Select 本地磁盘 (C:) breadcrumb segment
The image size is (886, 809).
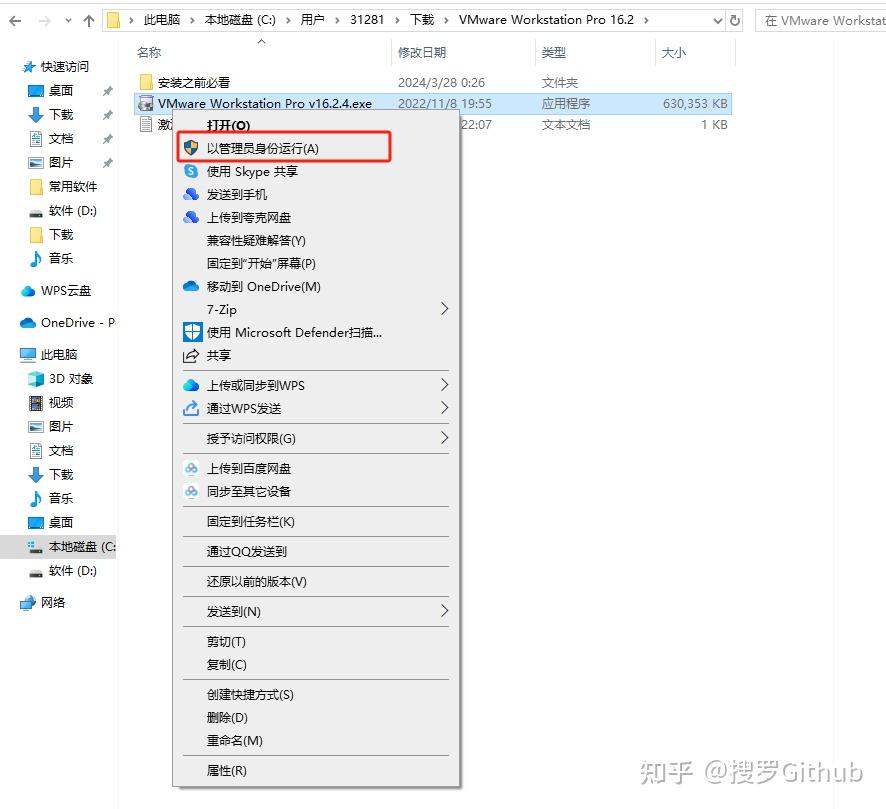pos(240,20)
